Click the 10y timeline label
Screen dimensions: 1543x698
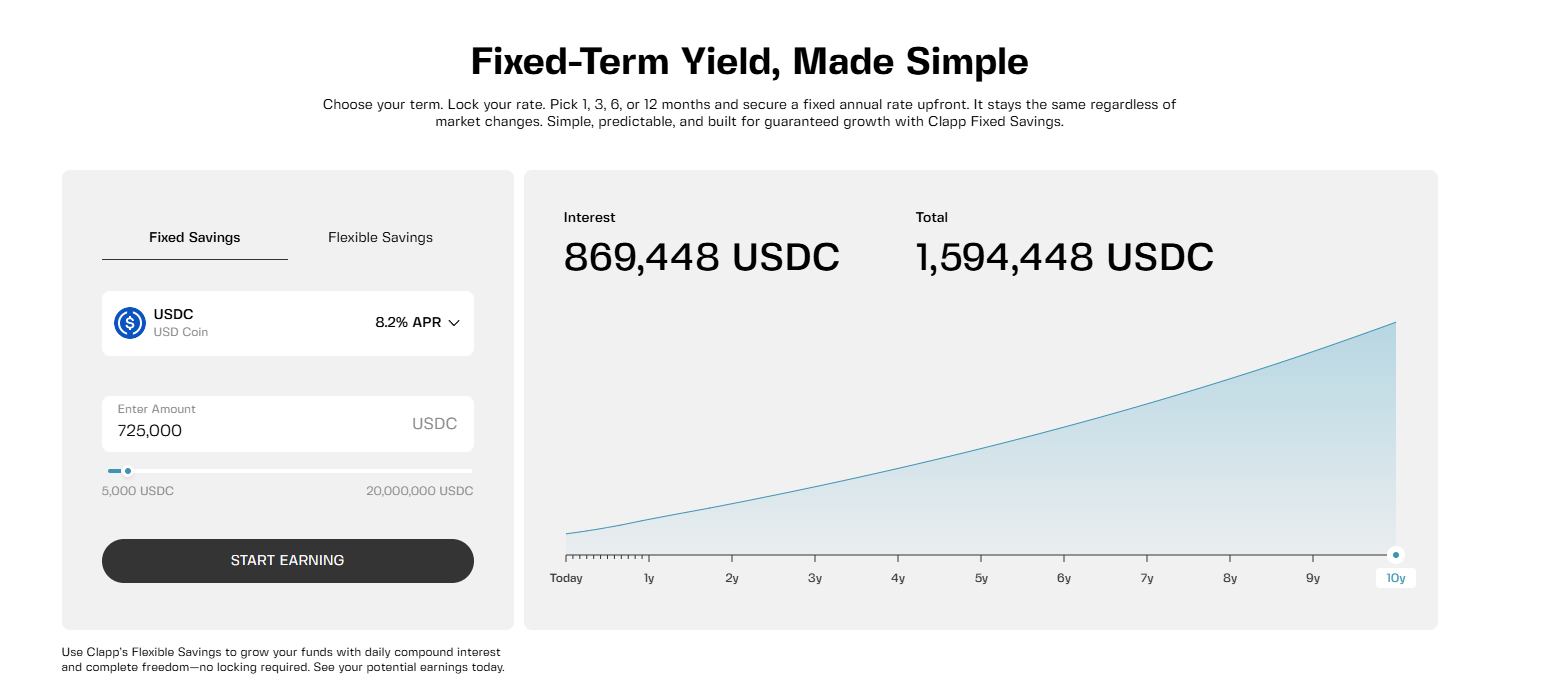(1396, 578)
